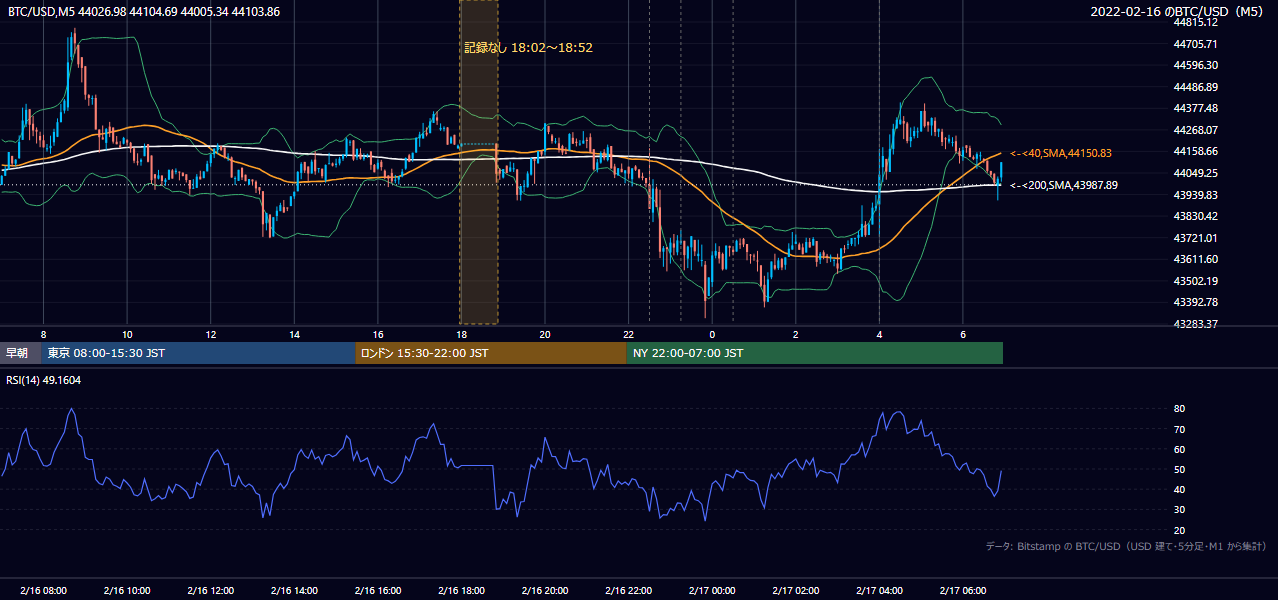Click the 2/16 10:00 date label

pyautogui.click(x=127, y=591)
